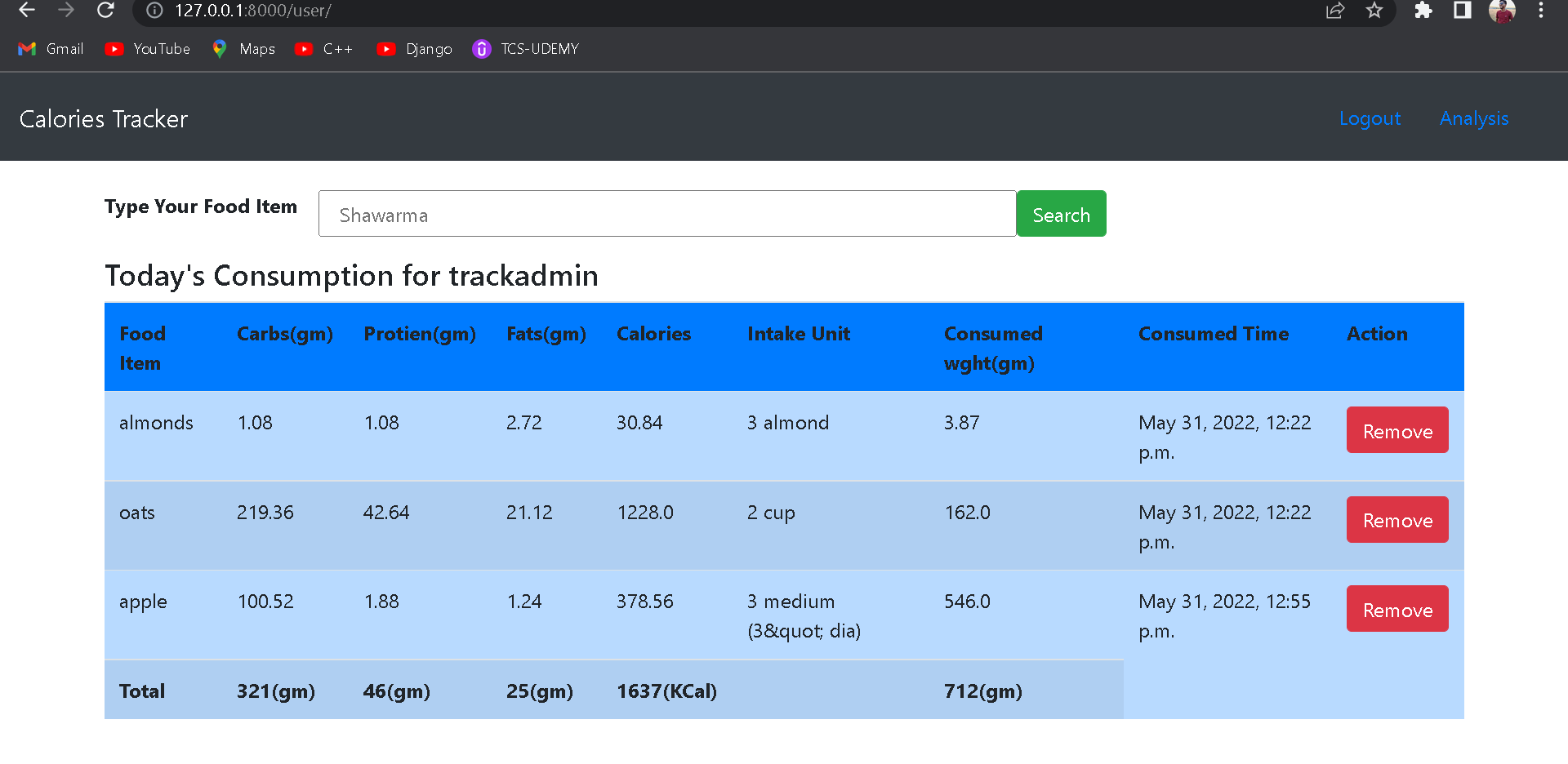Viewport: 1568px width, 764px height.
Task: Share the current page
Action: pyautogui.click(x=1335, y=11)
